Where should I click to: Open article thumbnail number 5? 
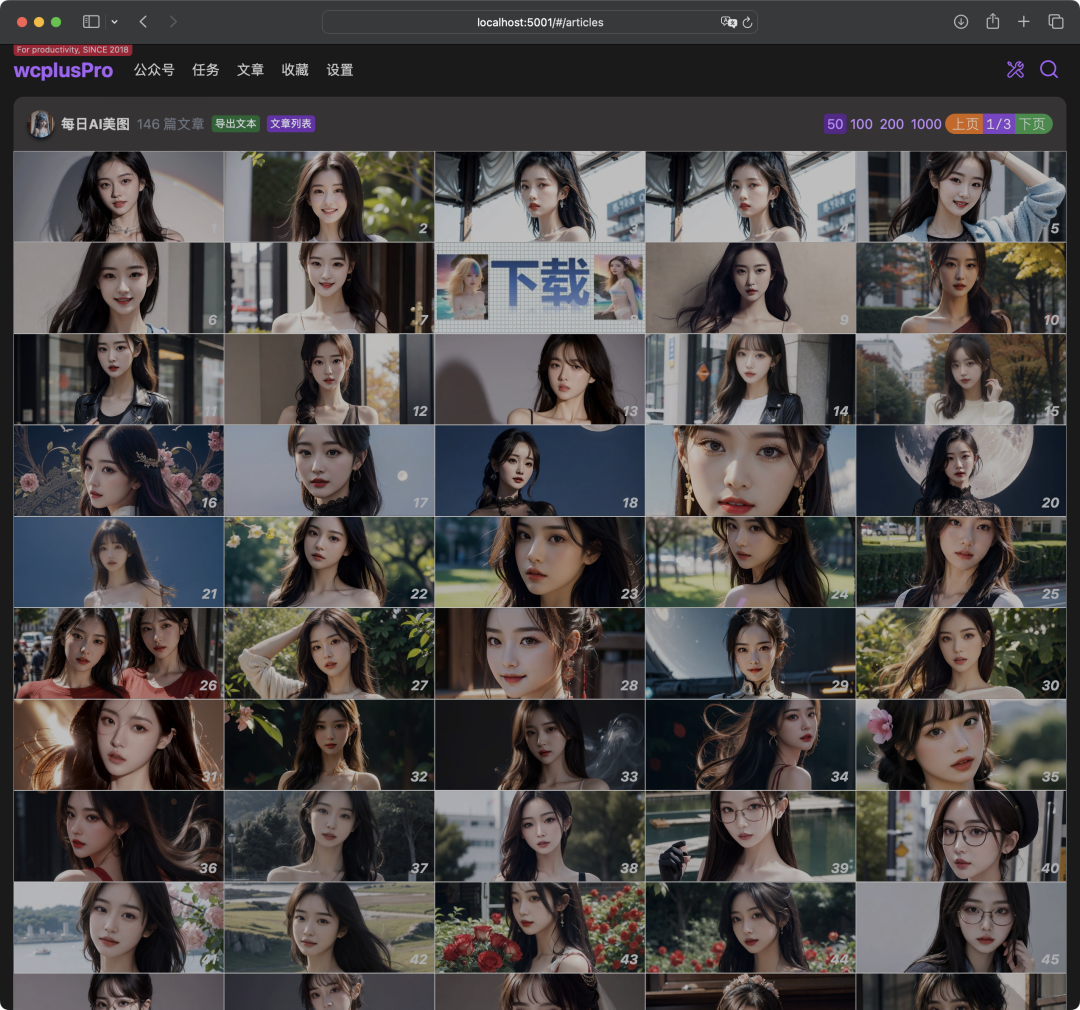pyautogui.click(x=961, y=196)
